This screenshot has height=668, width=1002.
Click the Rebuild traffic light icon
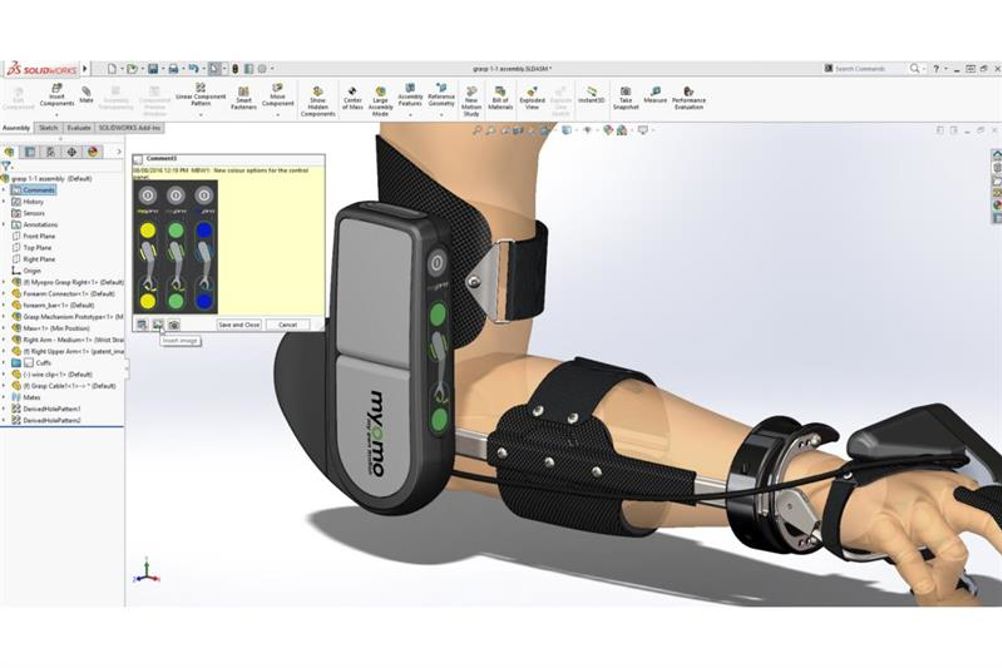click(235, 68)
